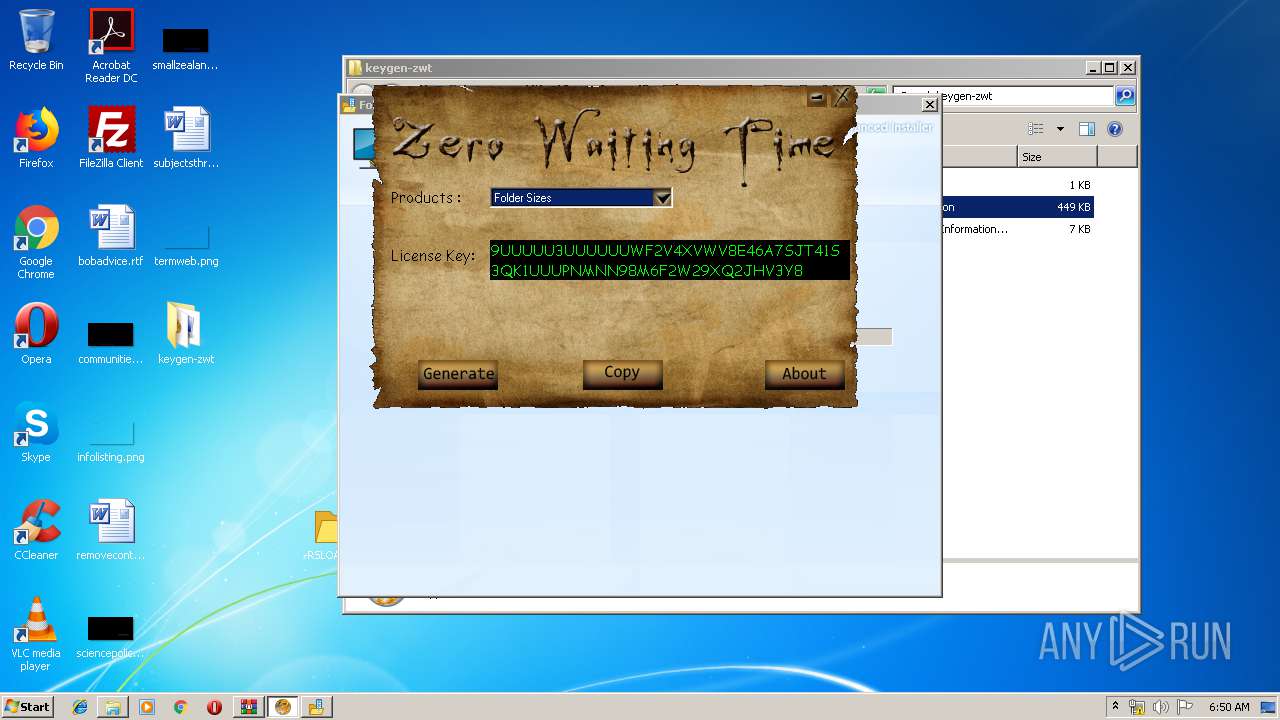Click the Explorer search magnifier button

point(1125,96)
